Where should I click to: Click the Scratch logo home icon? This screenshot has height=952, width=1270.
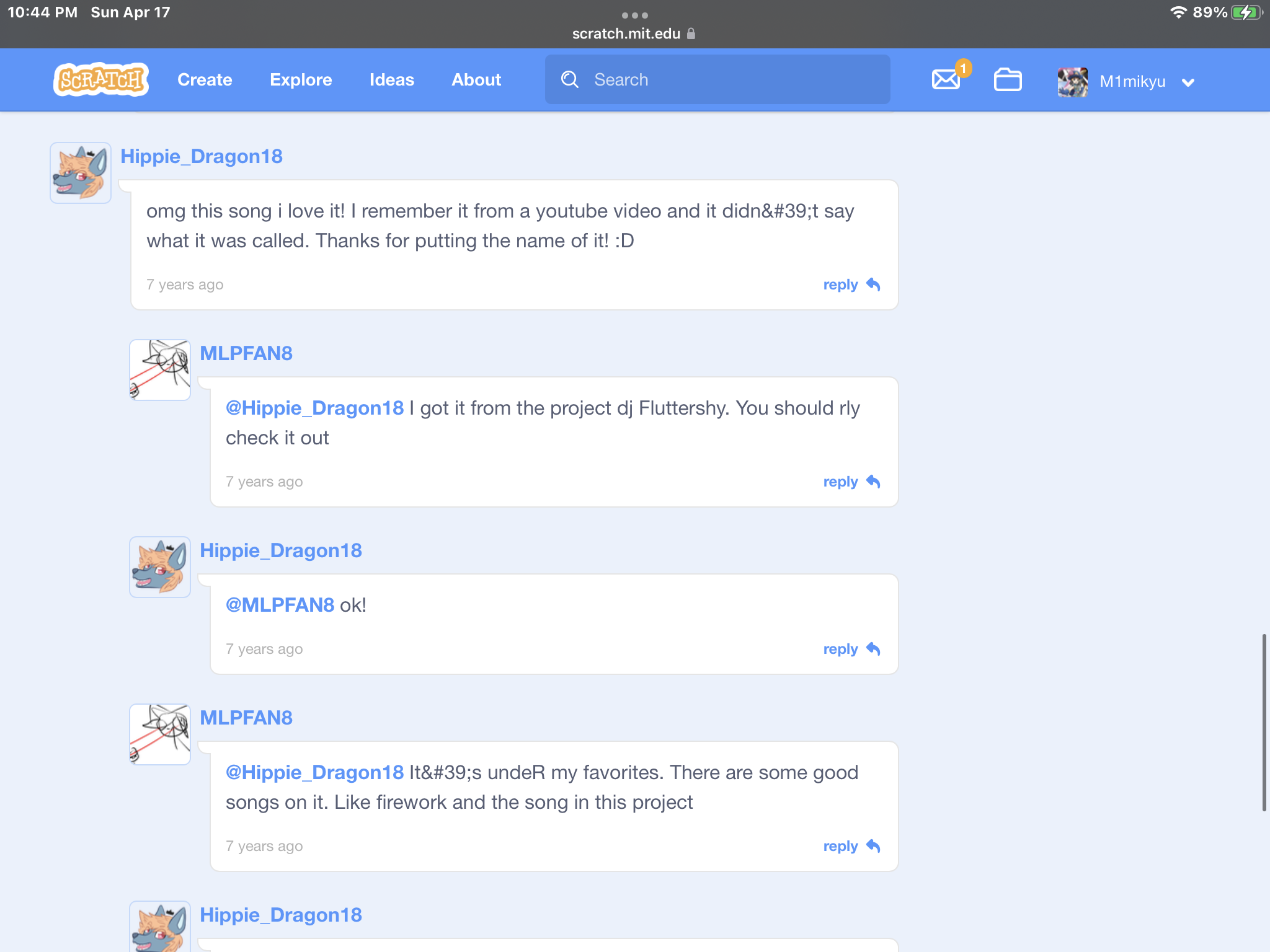coord(100,79)
